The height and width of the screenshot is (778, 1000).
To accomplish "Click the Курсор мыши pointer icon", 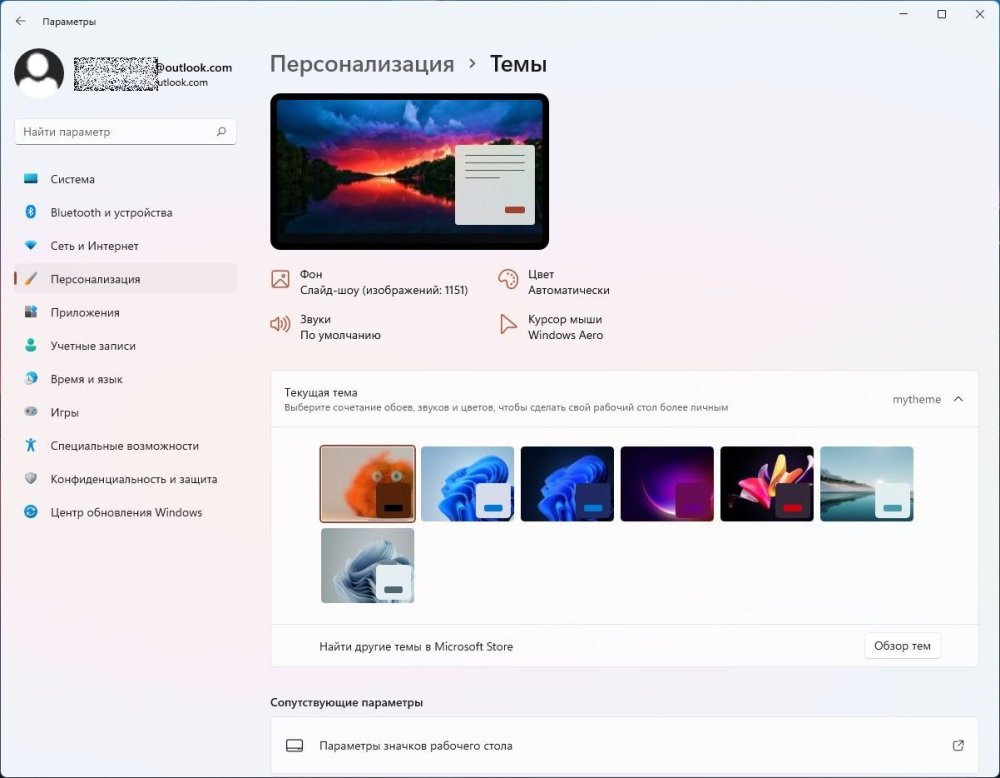I will click(x=508, y=325).
